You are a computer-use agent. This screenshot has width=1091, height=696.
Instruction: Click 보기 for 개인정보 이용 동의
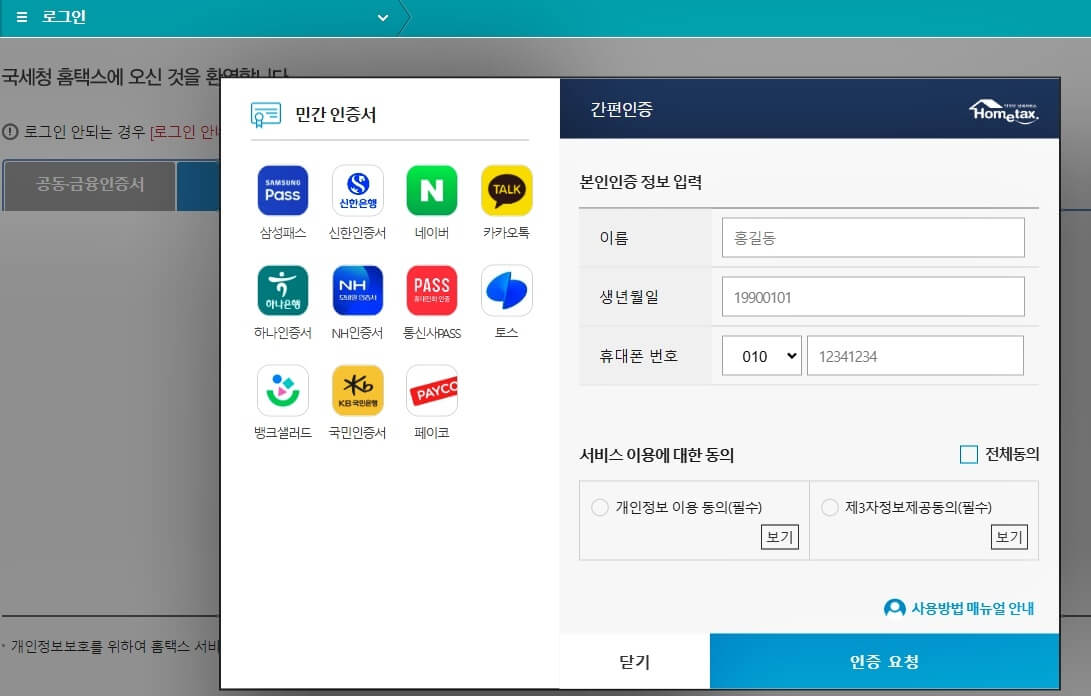(x=779, y=537)
